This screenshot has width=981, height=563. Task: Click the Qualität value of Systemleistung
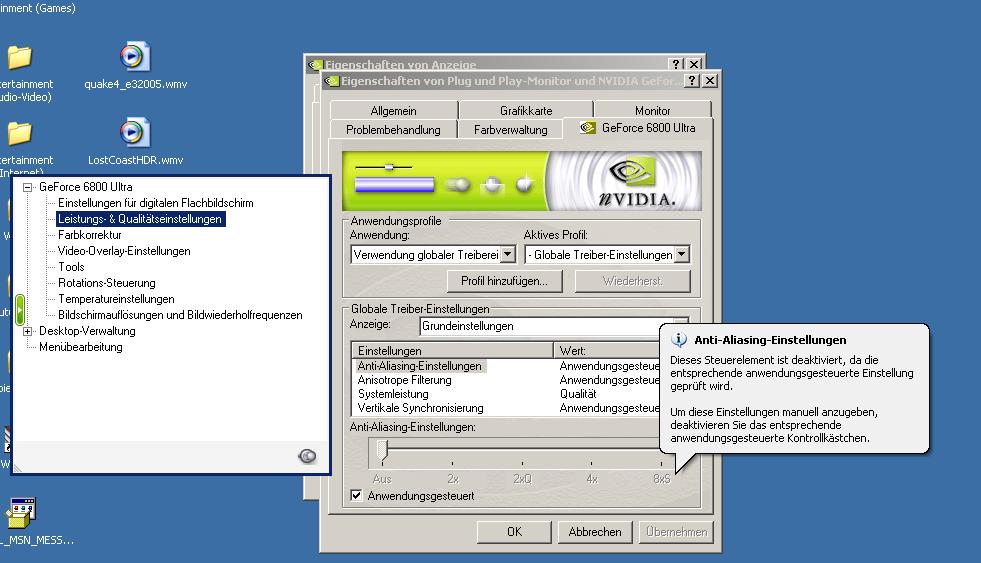click(578, 394)
